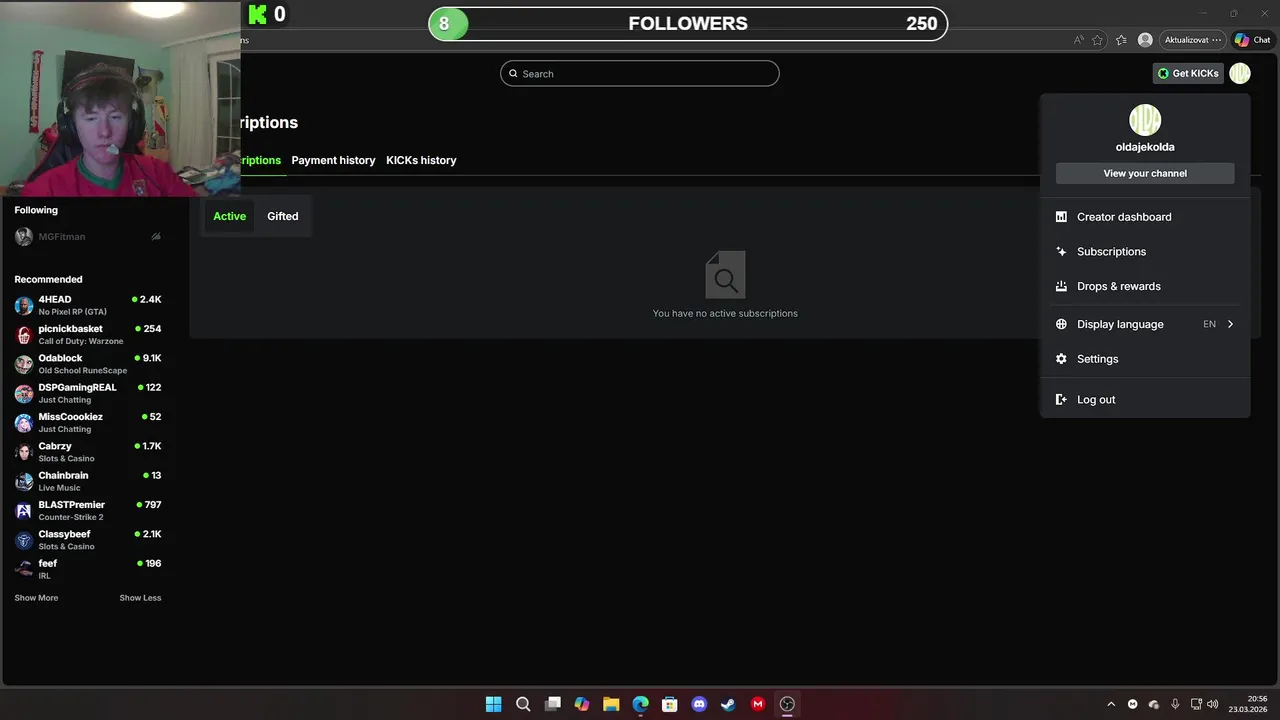Click the Search input field

640,73
